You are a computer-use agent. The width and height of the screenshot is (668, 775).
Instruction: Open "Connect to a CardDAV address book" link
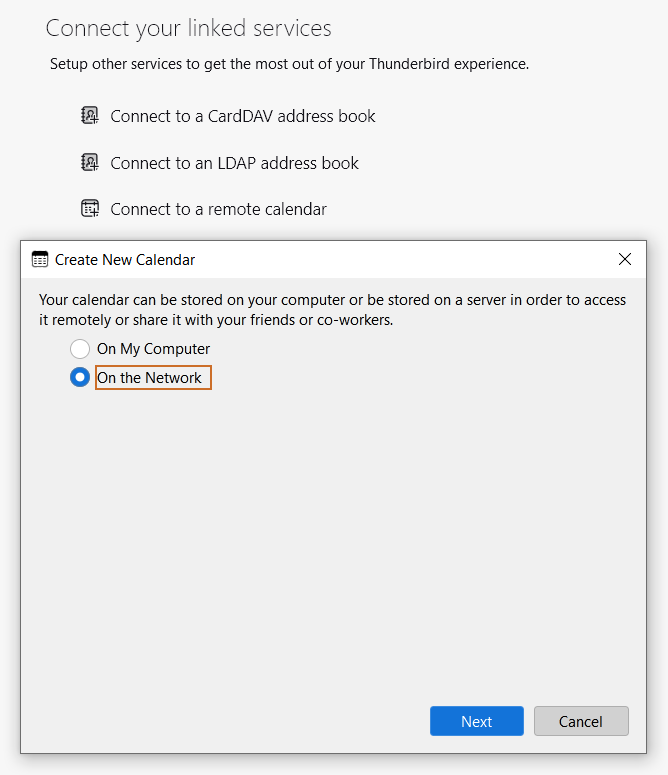(x=243, y=116)
